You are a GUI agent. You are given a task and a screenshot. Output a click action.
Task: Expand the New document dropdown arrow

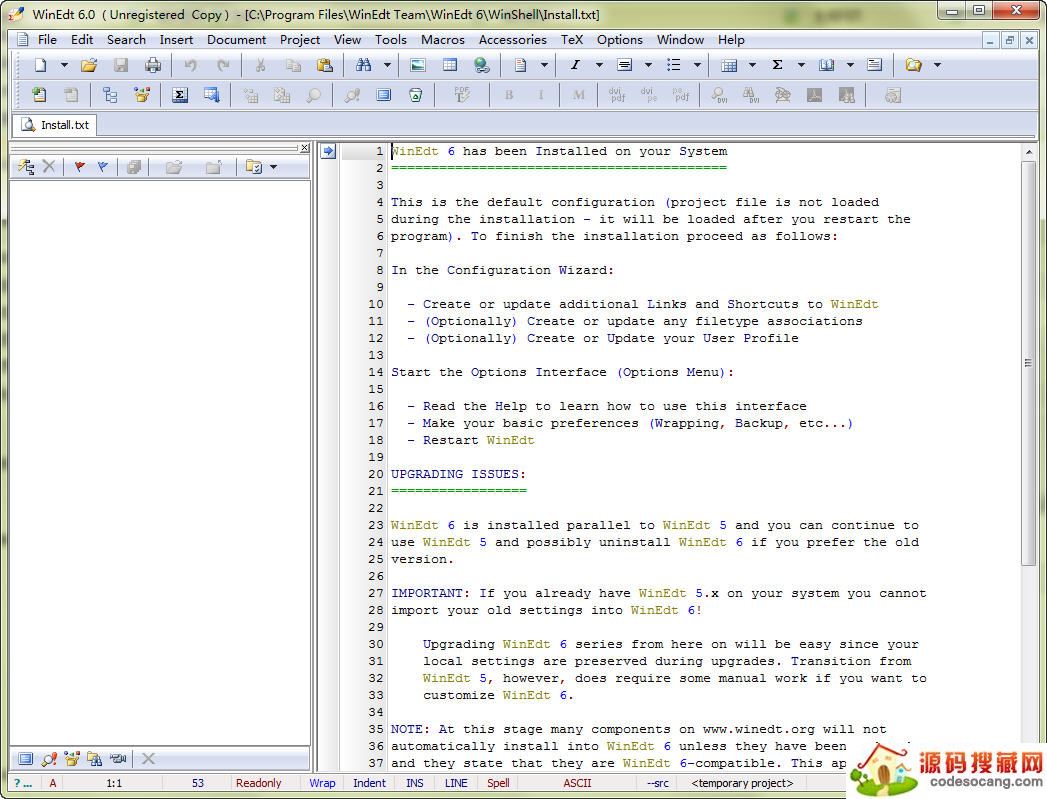click(x=64, y=65)
